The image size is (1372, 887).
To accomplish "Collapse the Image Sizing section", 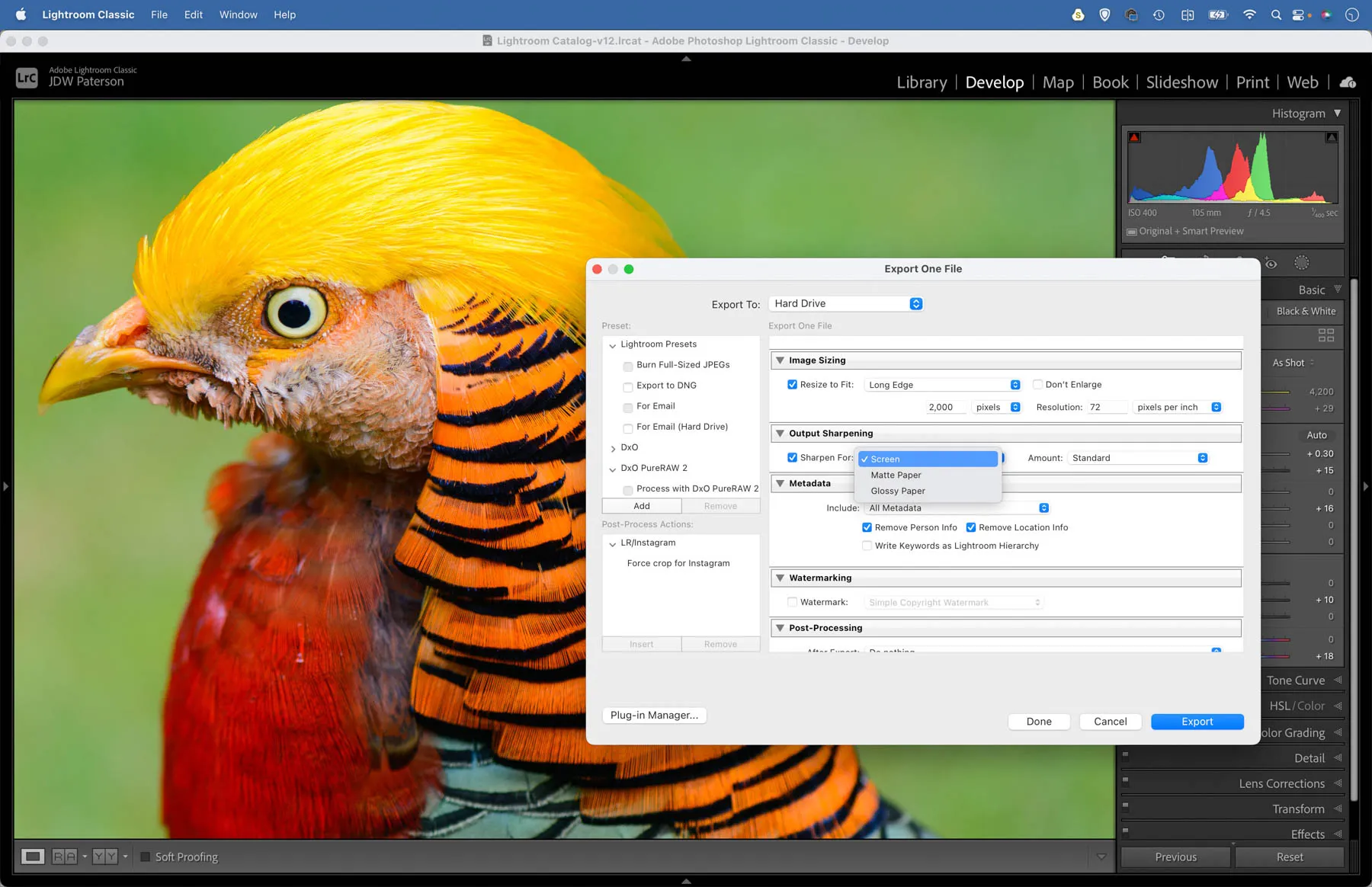I will [780, 360].
